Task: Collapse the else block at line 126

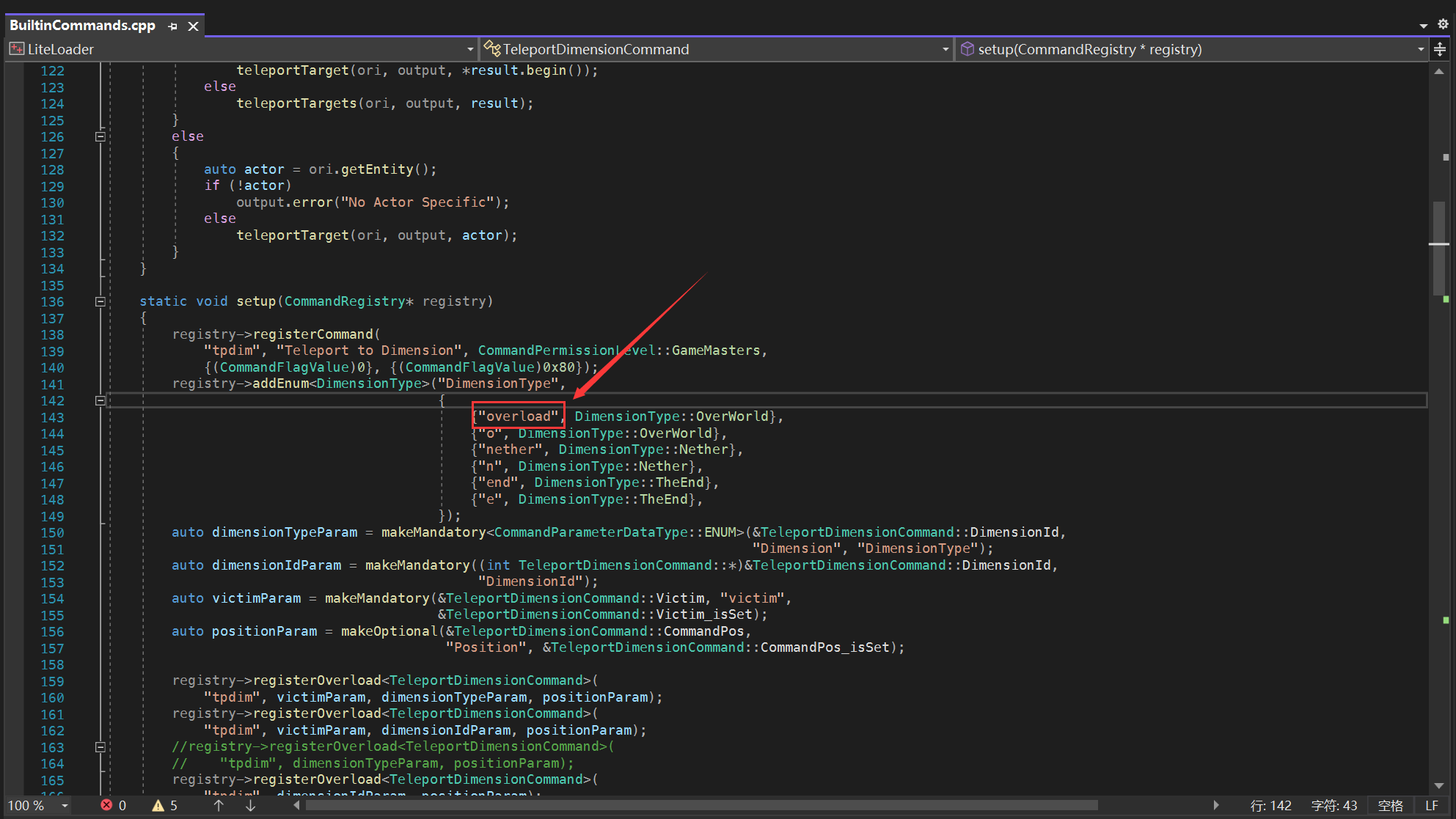Action: click(100, 136)
